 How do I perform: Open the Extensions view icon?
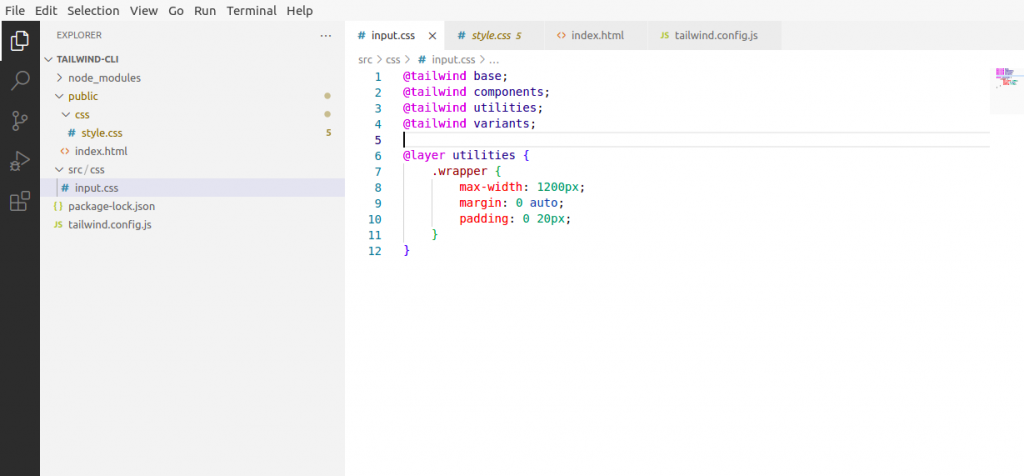[x=20, y=201]
